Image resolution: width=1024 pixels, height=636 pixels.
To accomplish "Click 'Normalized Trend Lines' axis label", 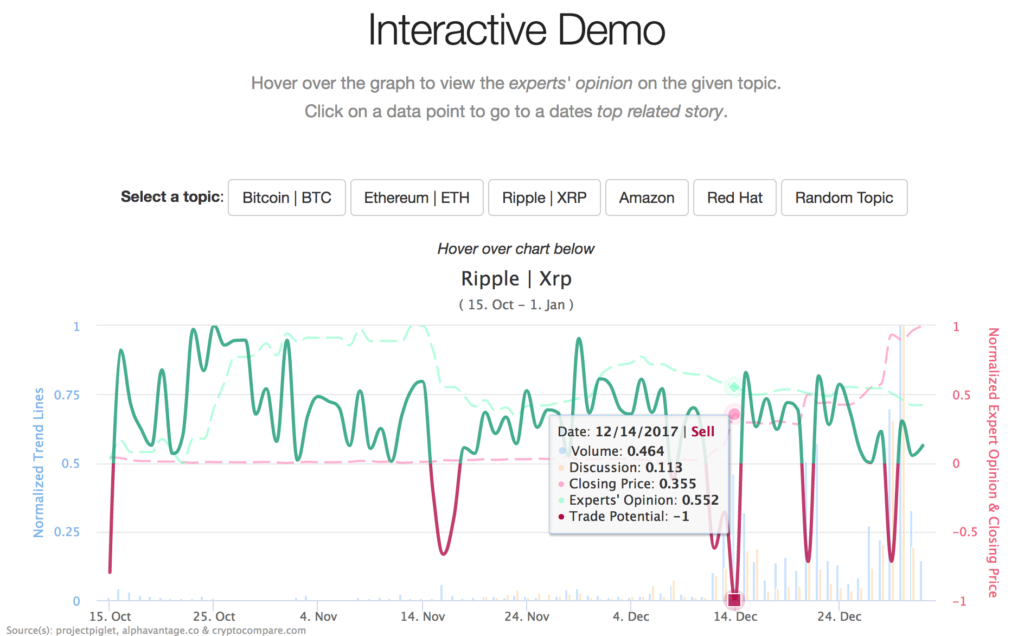I will pos(39,462).
